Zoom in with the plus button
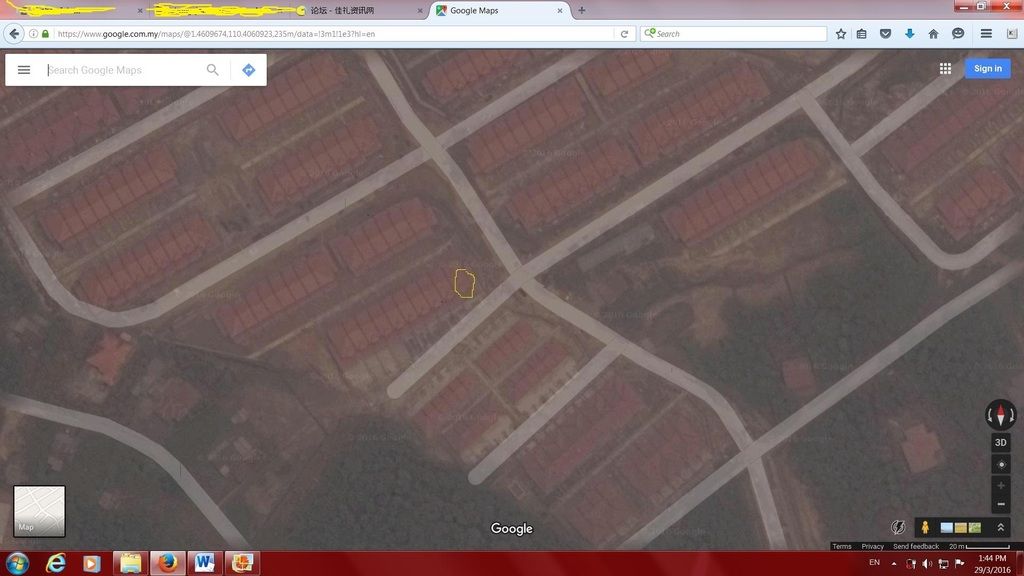Image resolution: width=1024 pixels, height=576 pixels. [1000, 486]
